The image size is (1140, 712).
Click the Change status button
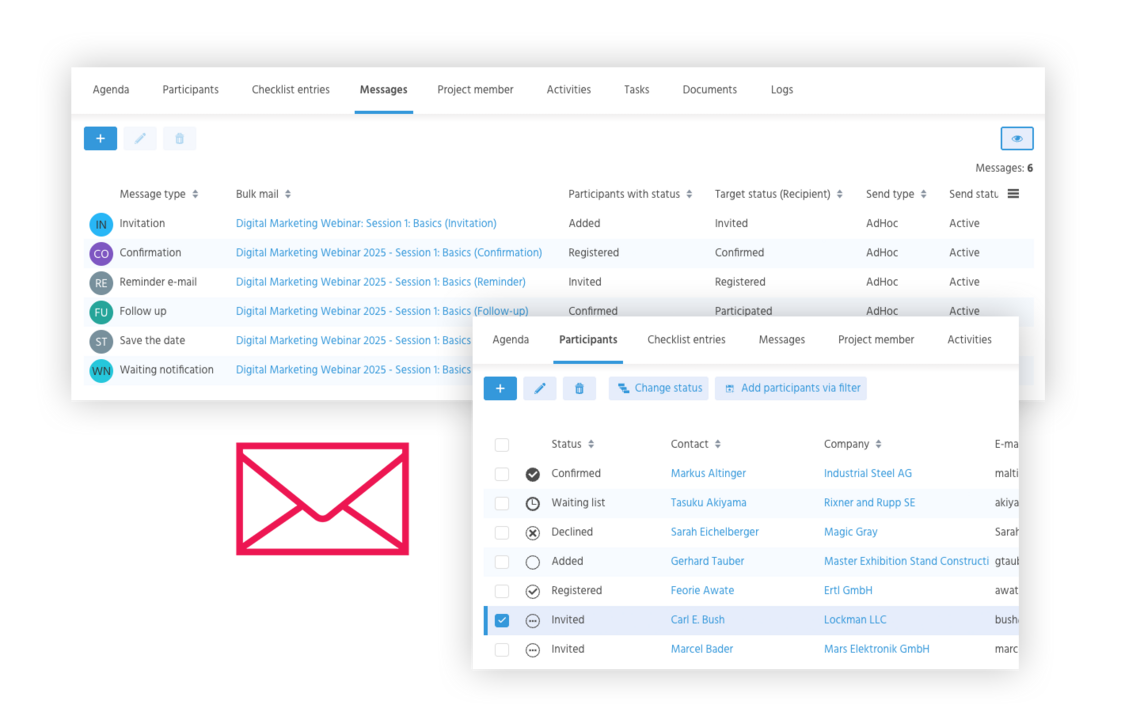(658, 388)
